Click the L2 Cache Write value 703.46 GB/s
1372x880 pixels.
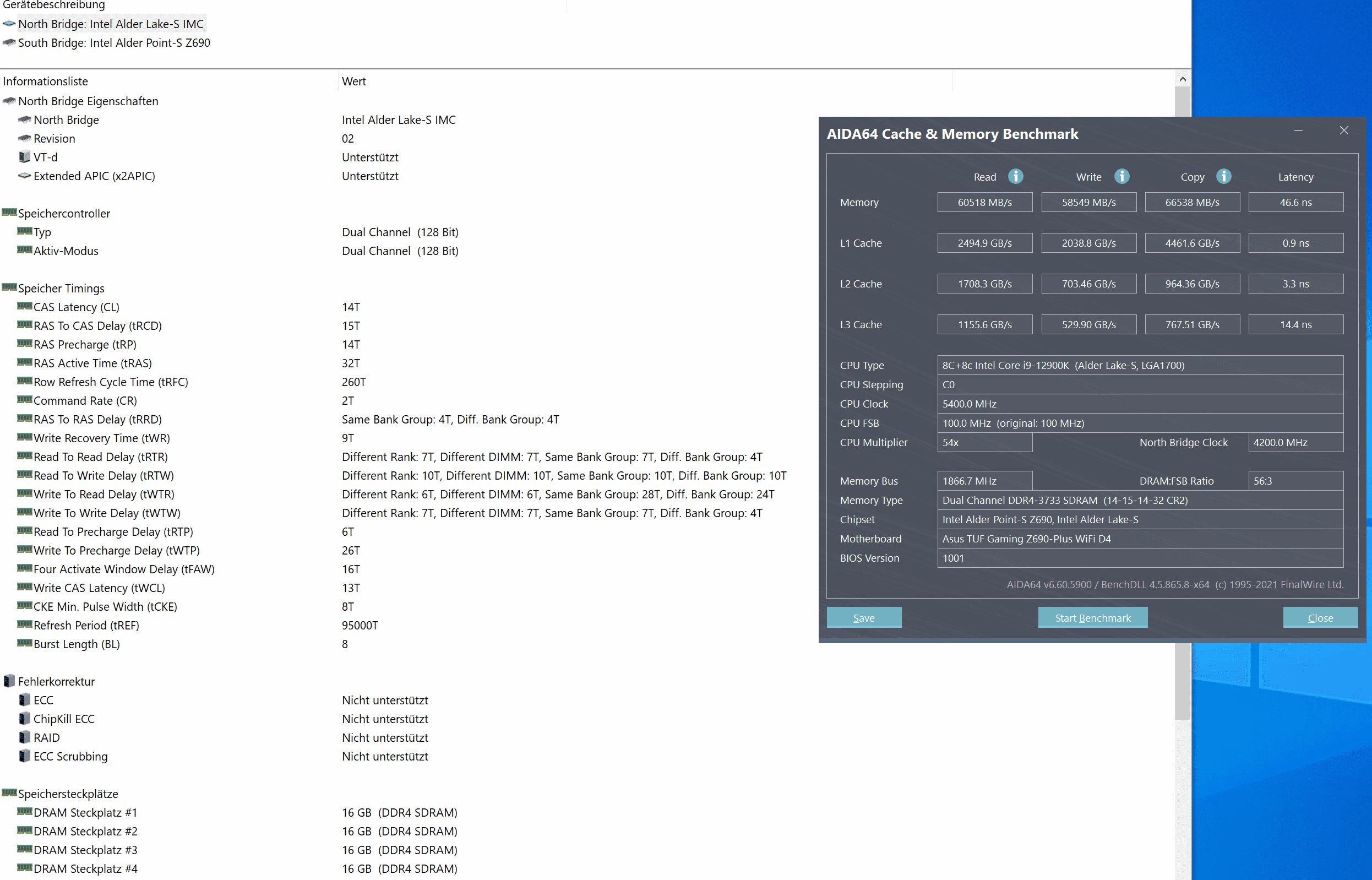coord(1088,284)
